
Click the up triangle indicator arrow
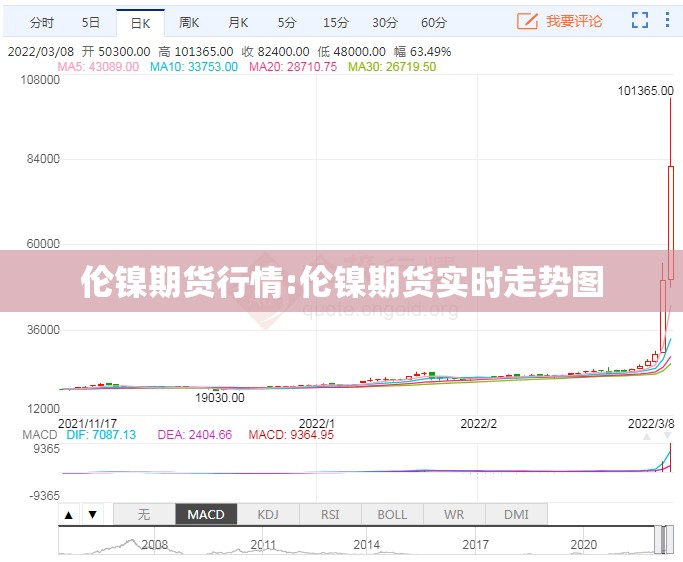[x=68, y=515]
